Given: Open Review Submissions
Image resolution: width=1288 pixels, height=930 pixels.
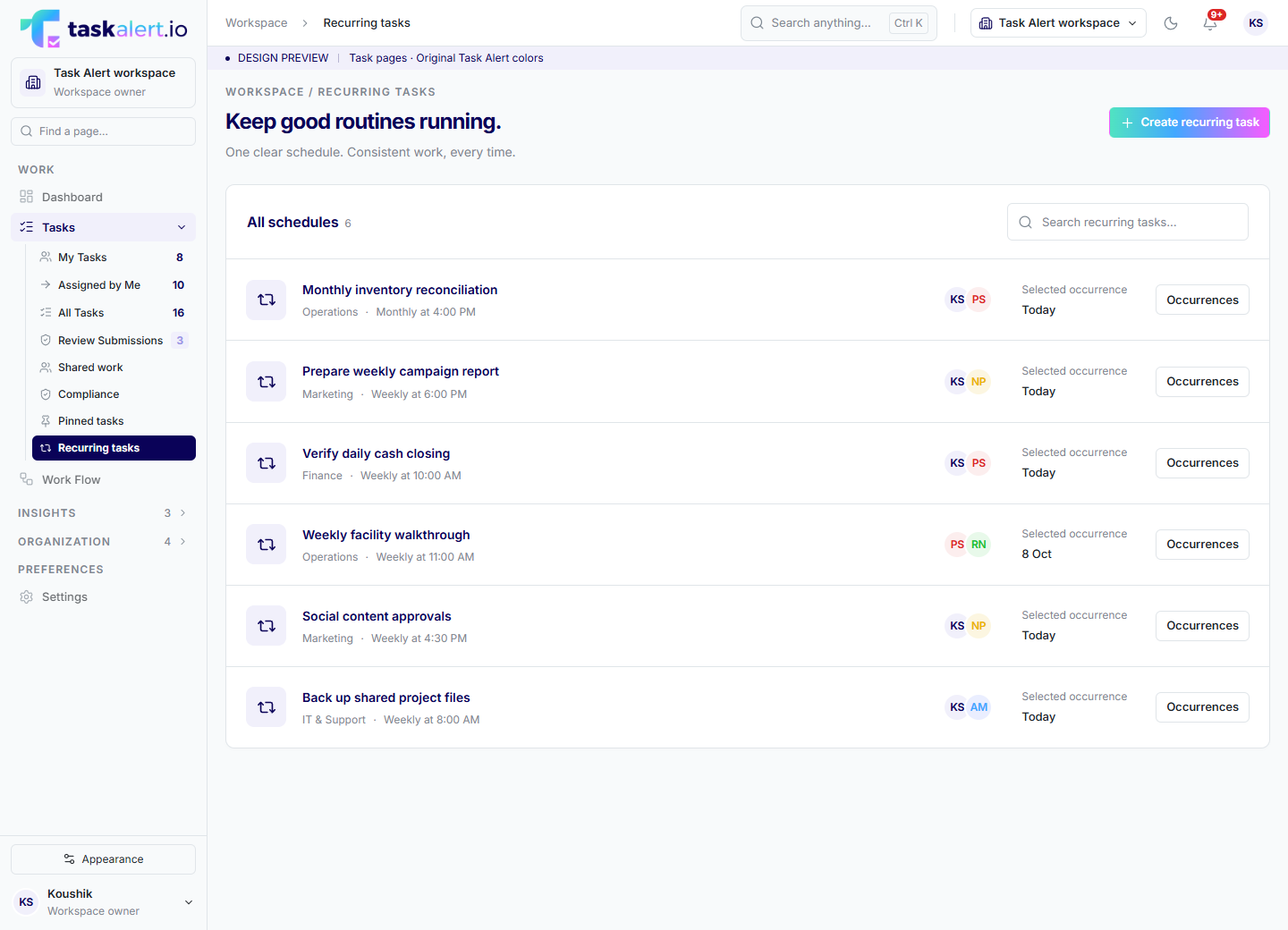Looking at the screenshot, I should pyautogui.click(x=114, y=341).
